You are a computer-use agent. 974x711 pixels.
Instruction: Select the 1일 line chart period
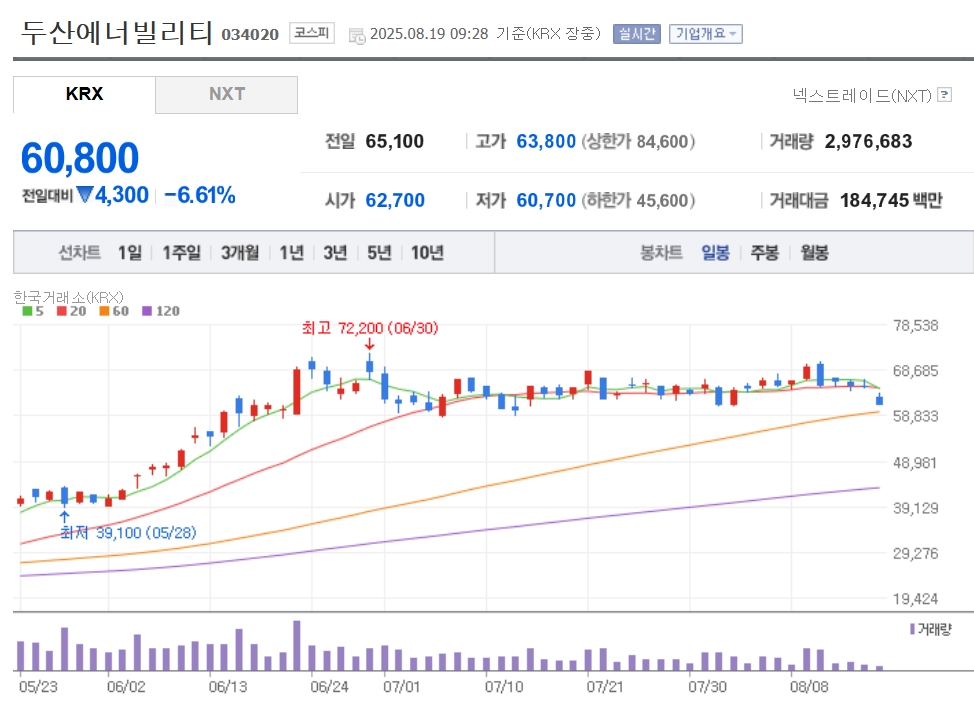pyautogui.click(x=130, y=252)
